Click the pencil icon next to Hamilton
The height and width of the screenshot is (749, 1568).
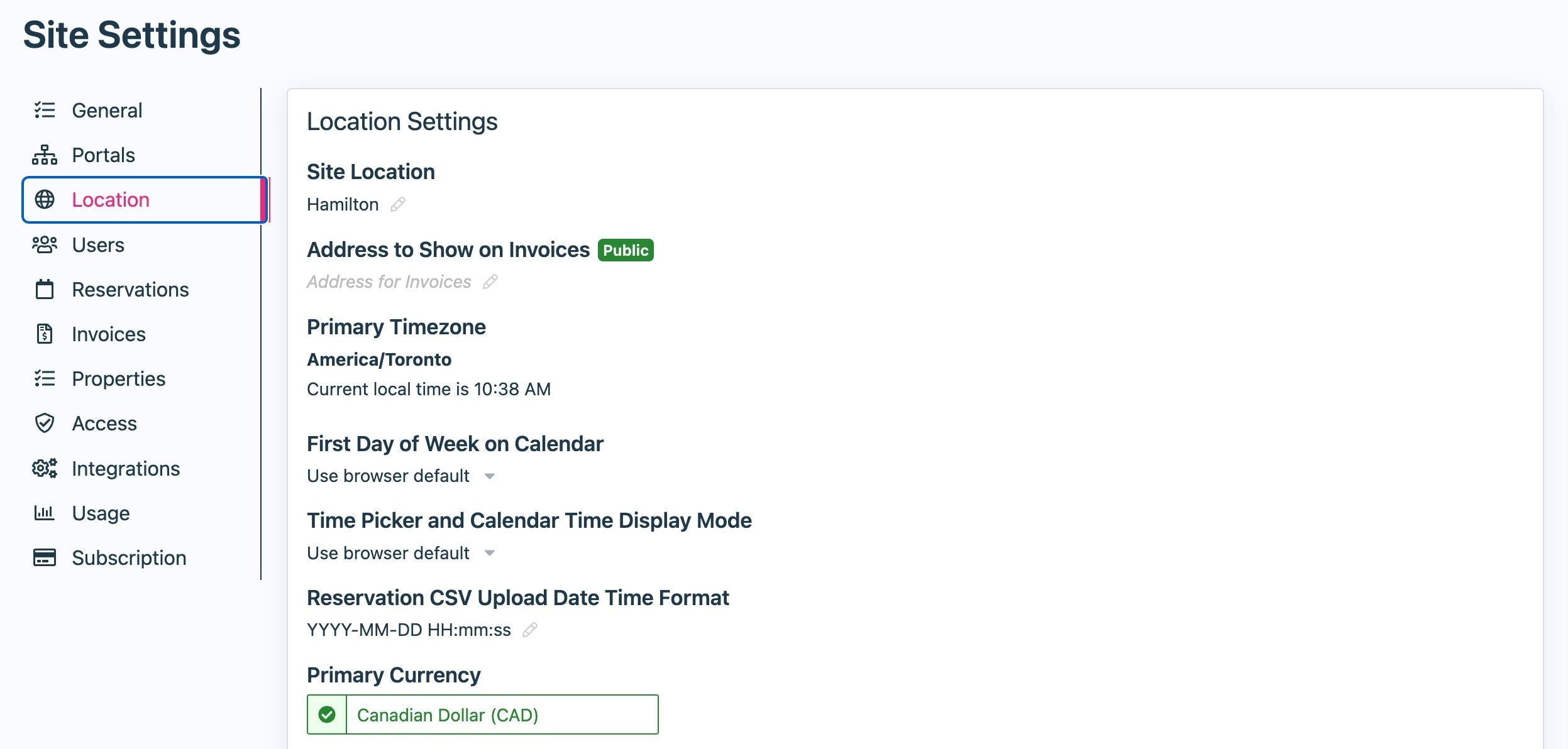[399, 204]
